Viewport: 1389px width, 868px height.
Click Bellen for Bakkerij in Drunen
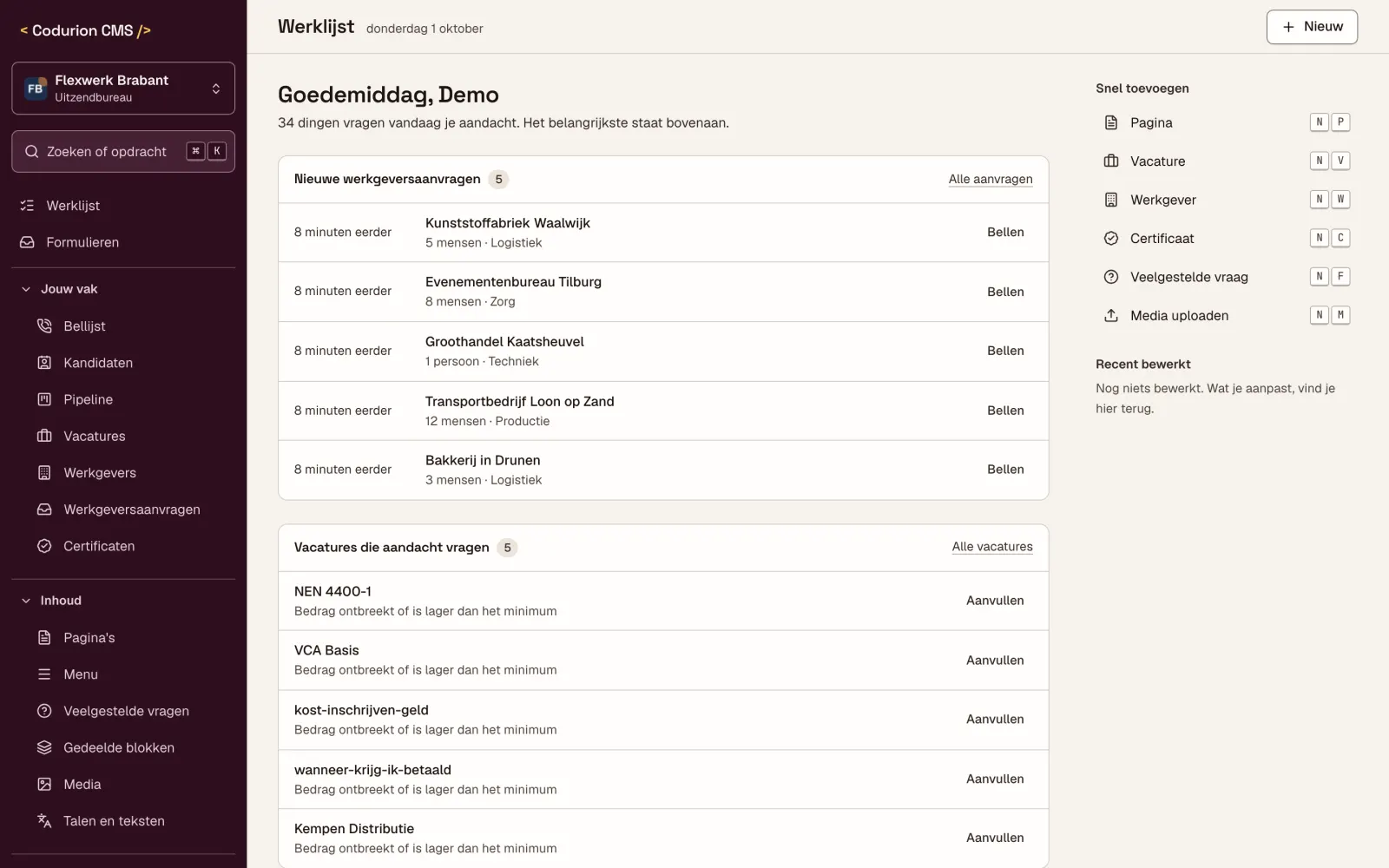[1005, 470]
